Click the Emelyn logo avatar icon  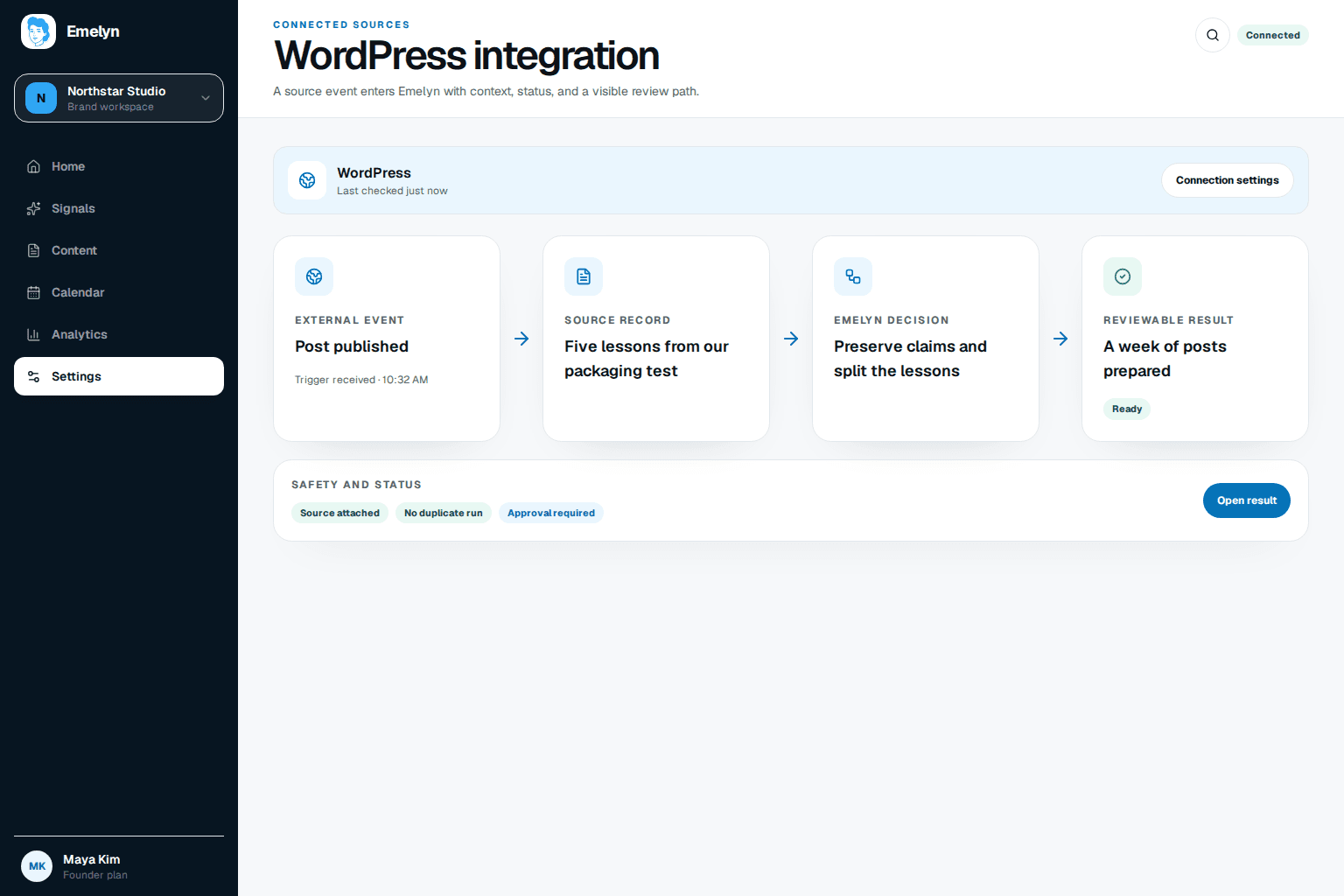coord(38,31)
